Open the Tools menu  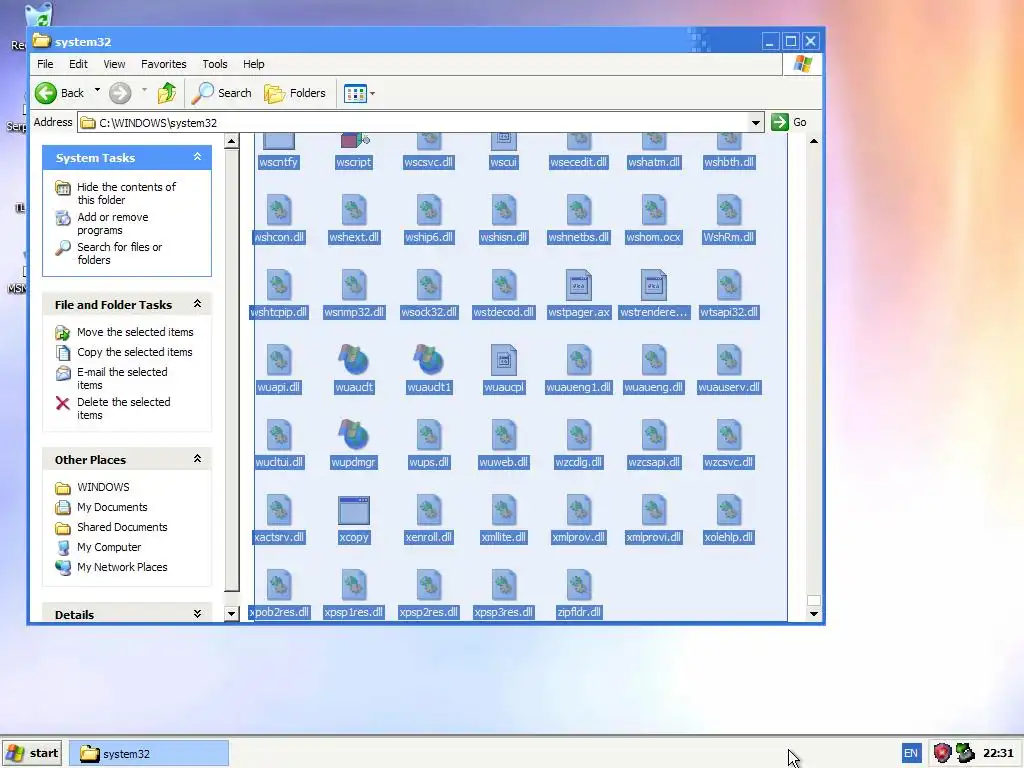(x=215, y=64)
